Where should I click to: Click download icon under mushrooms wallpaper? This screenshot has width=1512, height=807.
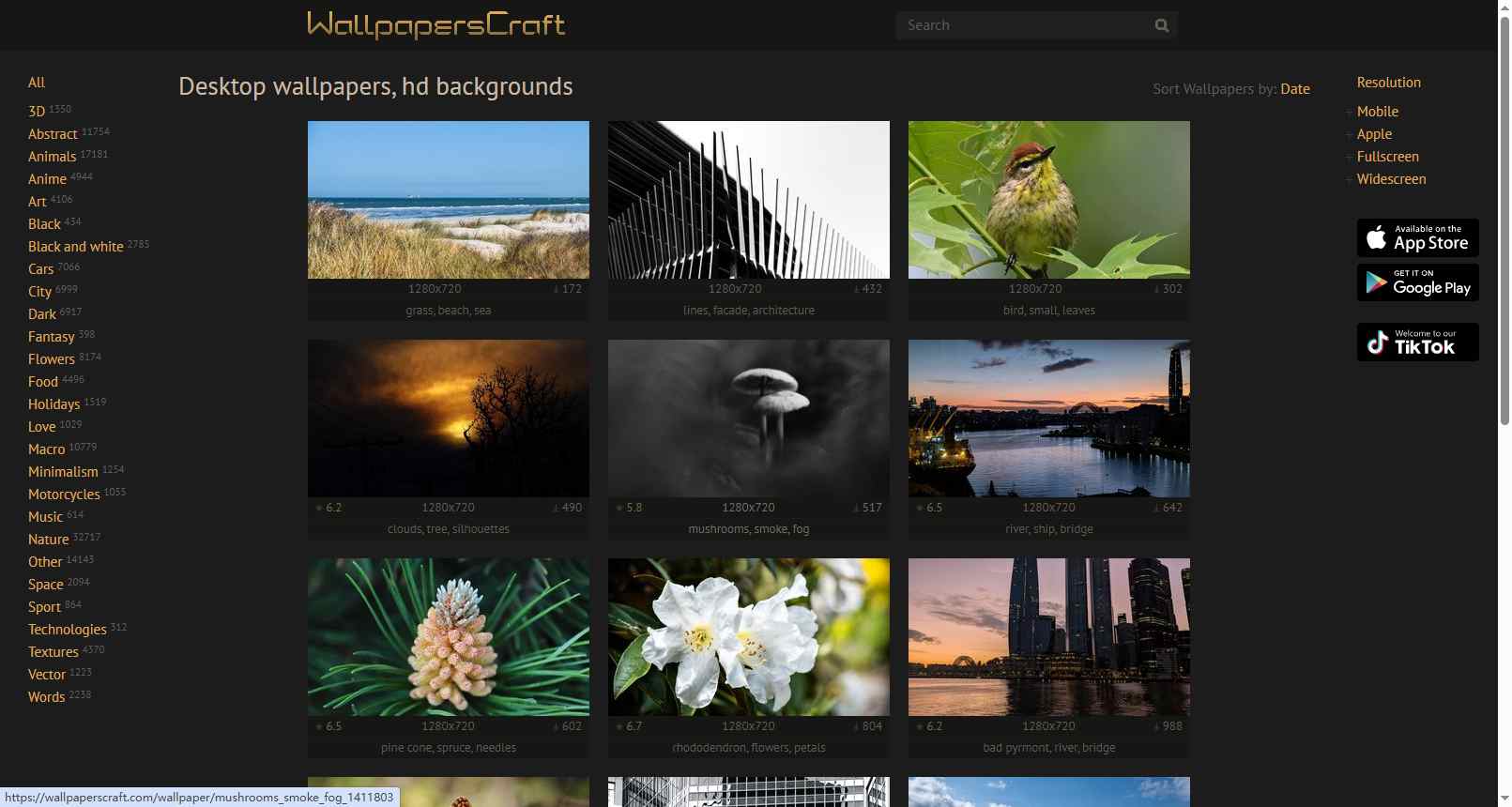click(856, 508)
